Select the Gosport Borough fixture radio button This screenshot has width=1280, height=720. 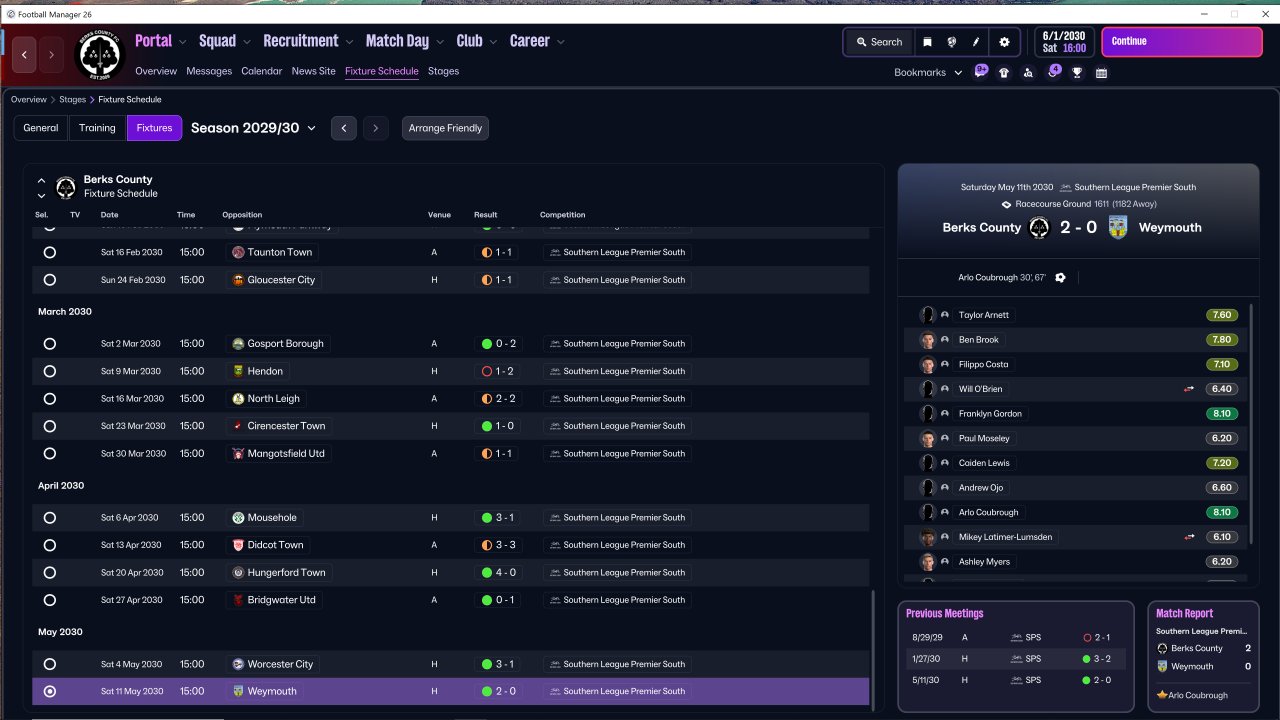pos(50,343)
